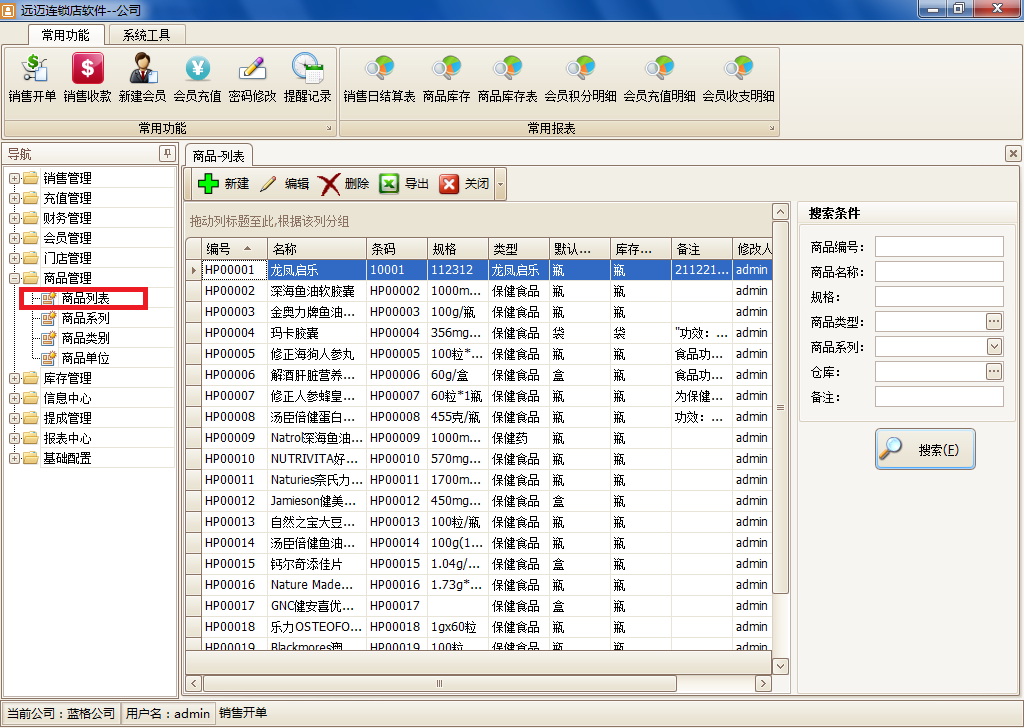The width and height of the screenshot is (1024, 728).
Task: Expand the 信息中心 tree node
Action: tap(14, 398)
